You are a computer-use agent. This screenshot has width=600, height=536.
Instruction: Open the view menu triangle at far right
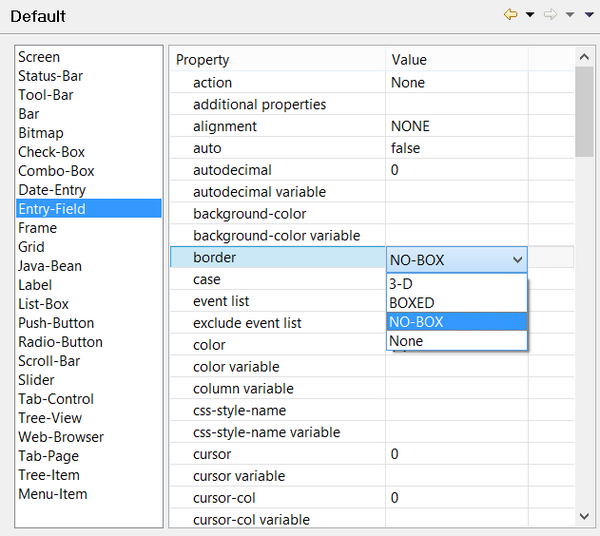(x=587, y=15)
